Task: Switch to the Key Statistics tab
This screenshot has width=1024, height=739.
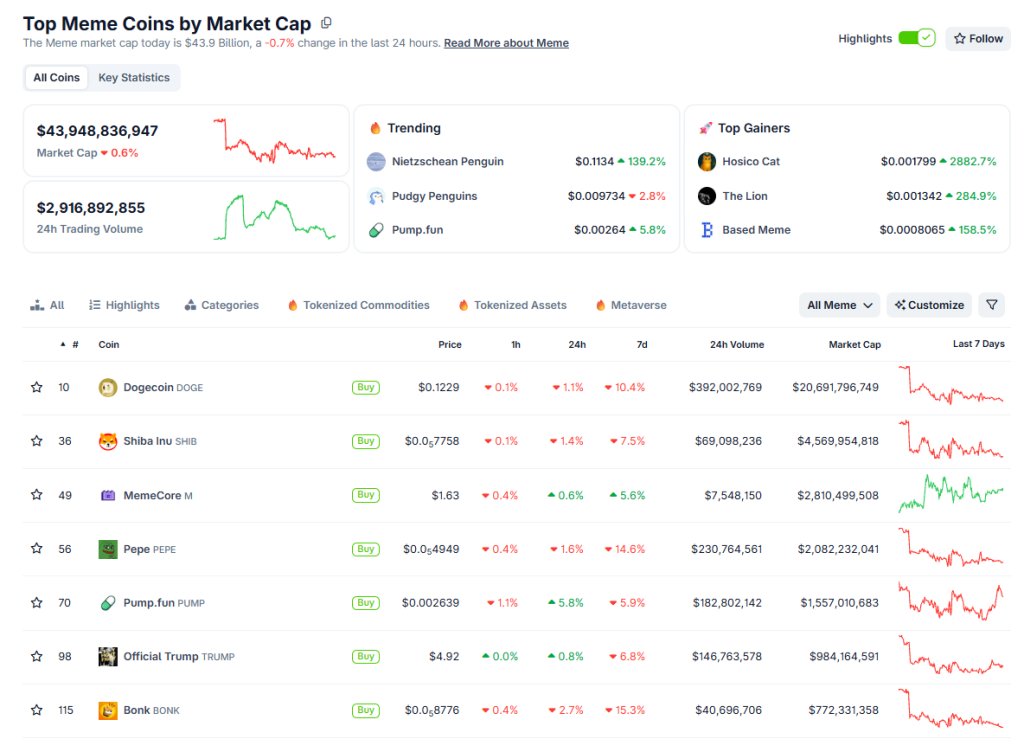Action: click(134, 78)
